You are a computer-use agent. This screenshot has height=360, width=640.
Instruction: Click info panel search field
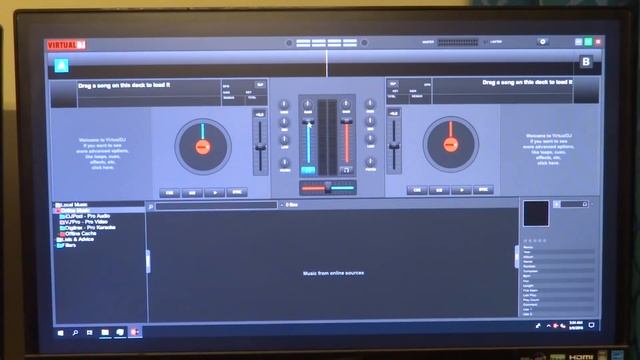click(x=574, y=204)
